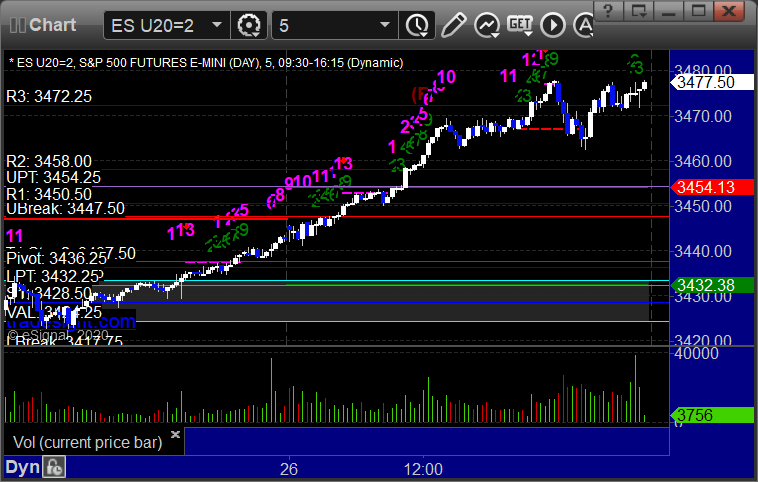Click the tradesight.com link

coord(71,321)
